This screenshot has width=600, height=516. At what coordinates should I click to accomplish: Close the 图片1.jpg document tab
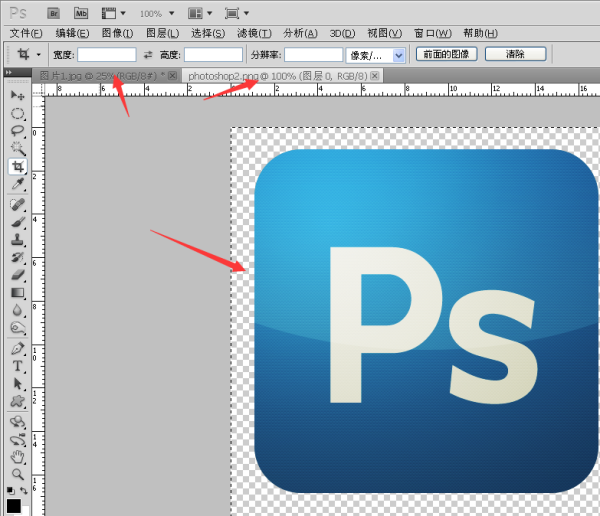pyautogui.click(x=173, y=76)
